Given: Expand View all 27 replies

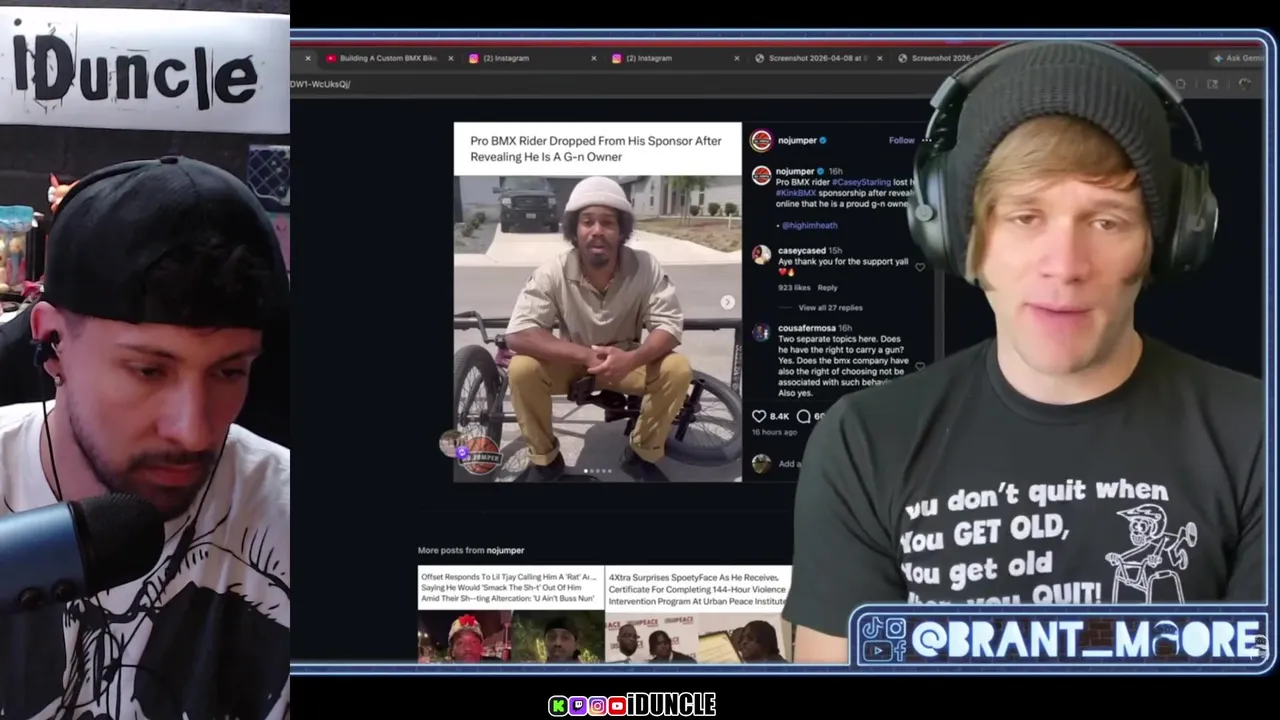Looking at the screenshot, I should 830,308.
